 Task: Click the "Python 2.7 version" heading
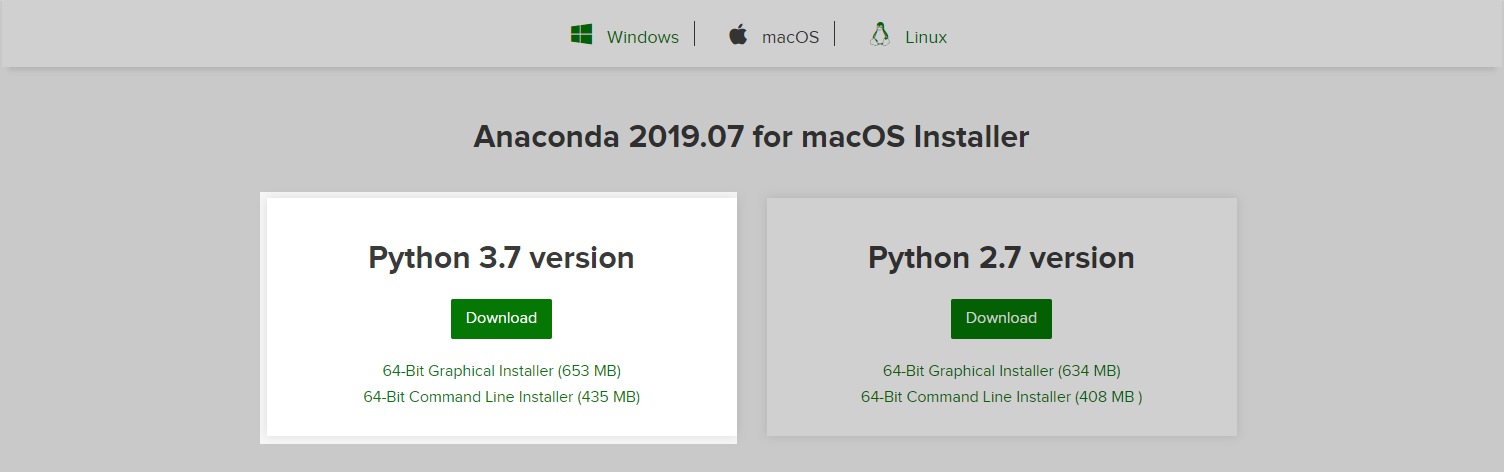(1001, 258)
